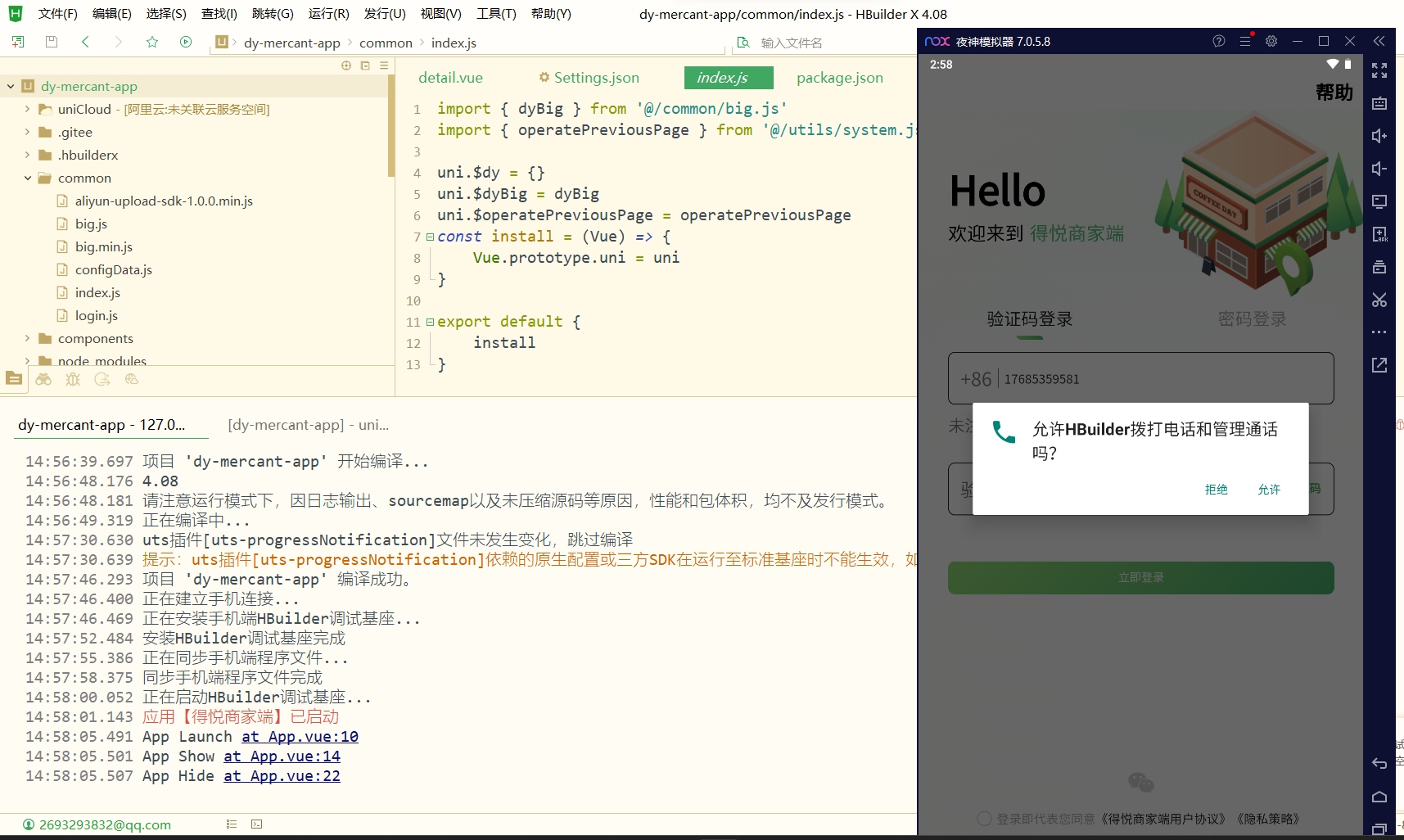The width and height of the screenshot is (1404, 840).
Task: Open configData.js in the file tree
Action: [x=114, y=269]
